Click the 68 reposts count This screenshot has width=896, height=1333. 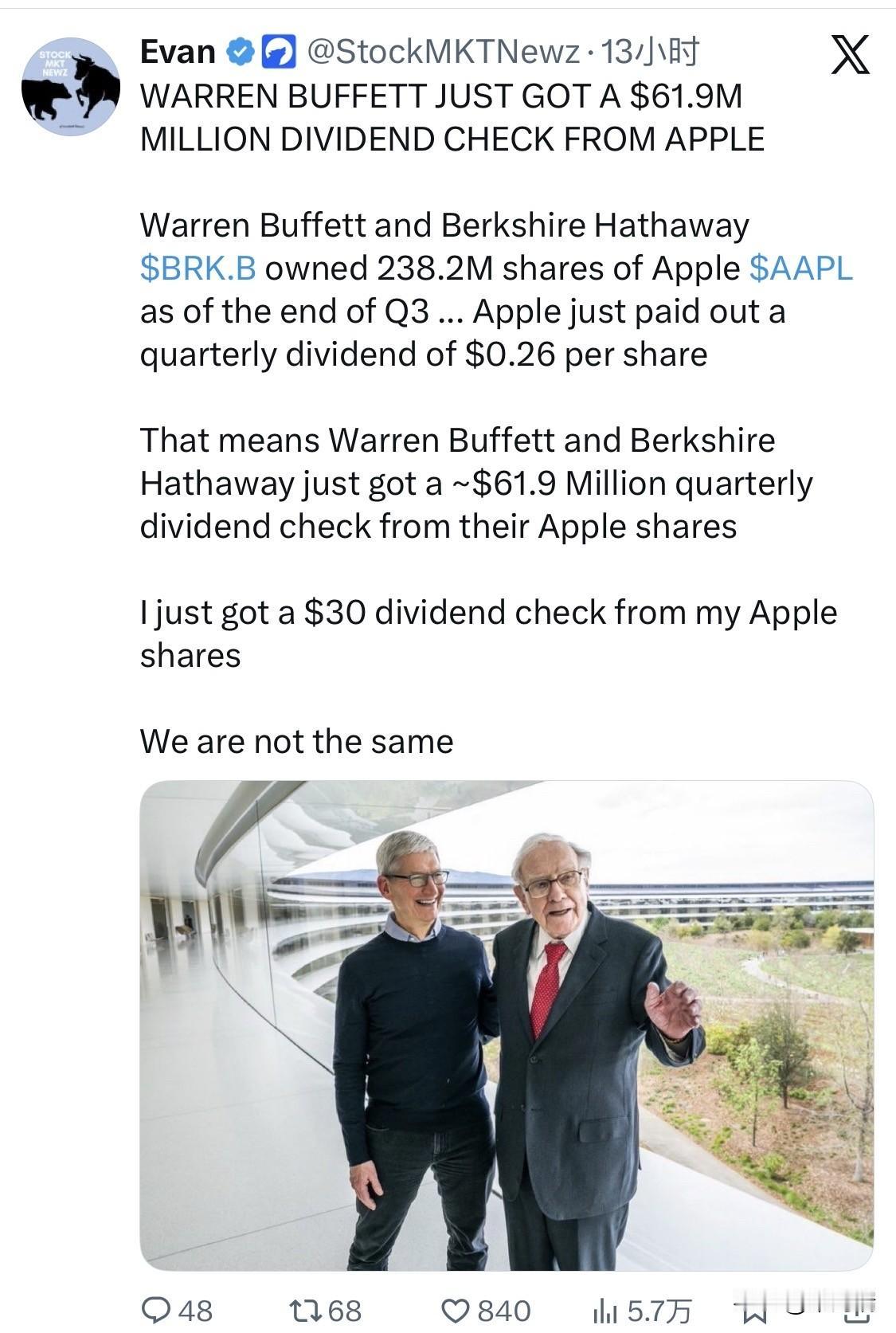tap(344, 1311)
